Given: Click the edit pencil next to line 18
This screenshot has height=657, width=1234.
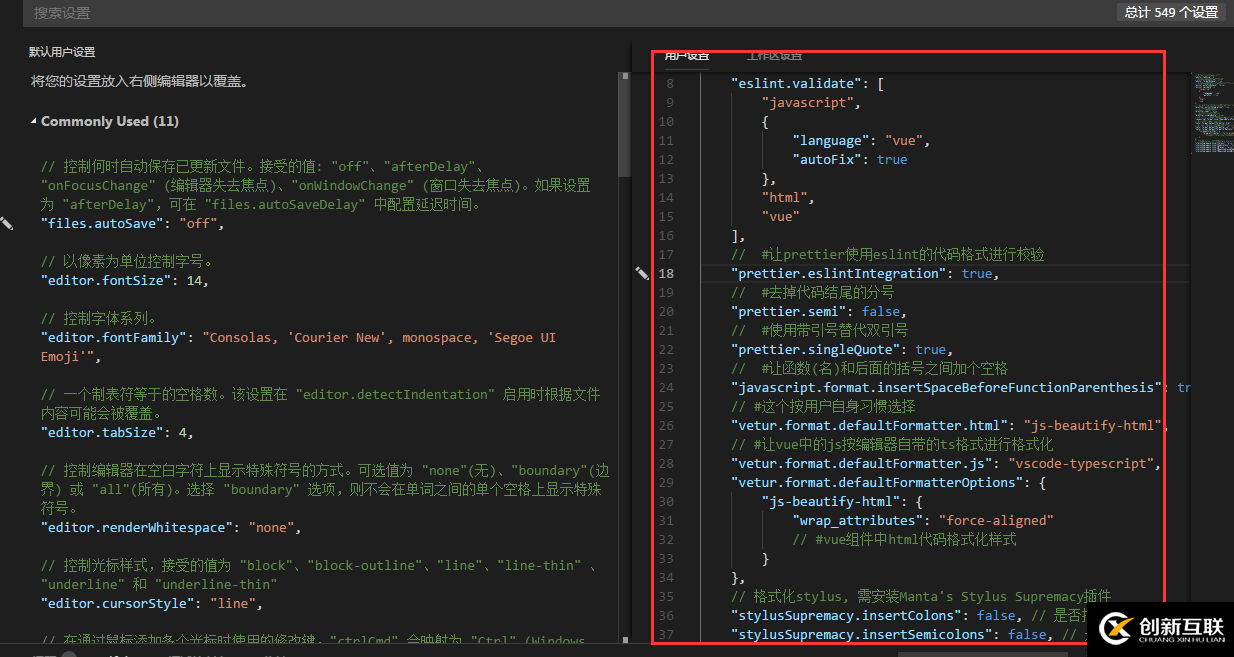Looking at the screenshot, I should pyautogui.click(x=642, y=273).
